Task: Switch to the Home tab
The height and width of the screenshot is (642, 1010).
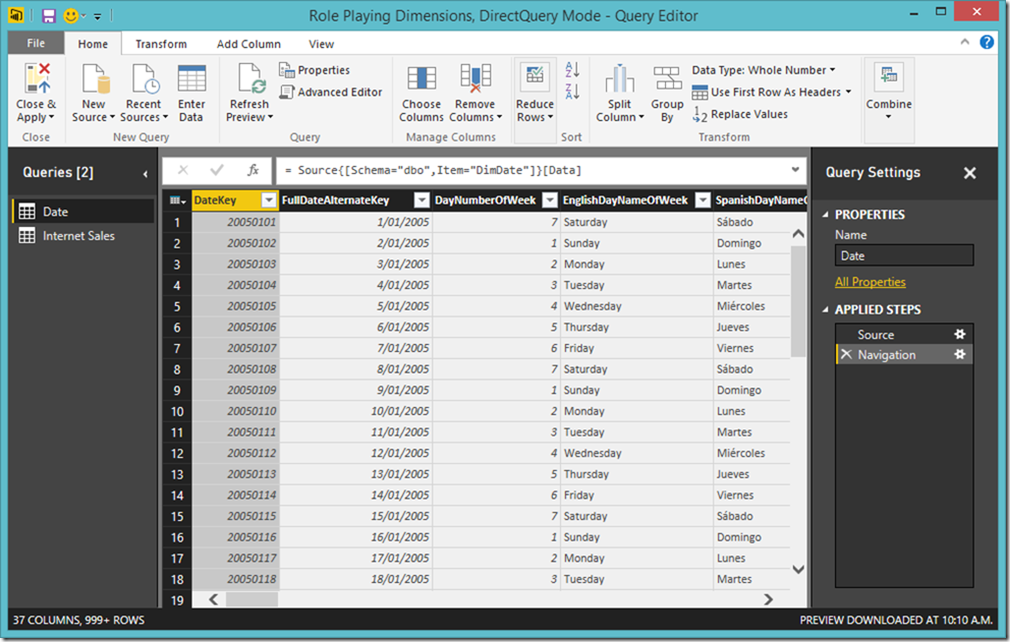Action: point(93,44)
